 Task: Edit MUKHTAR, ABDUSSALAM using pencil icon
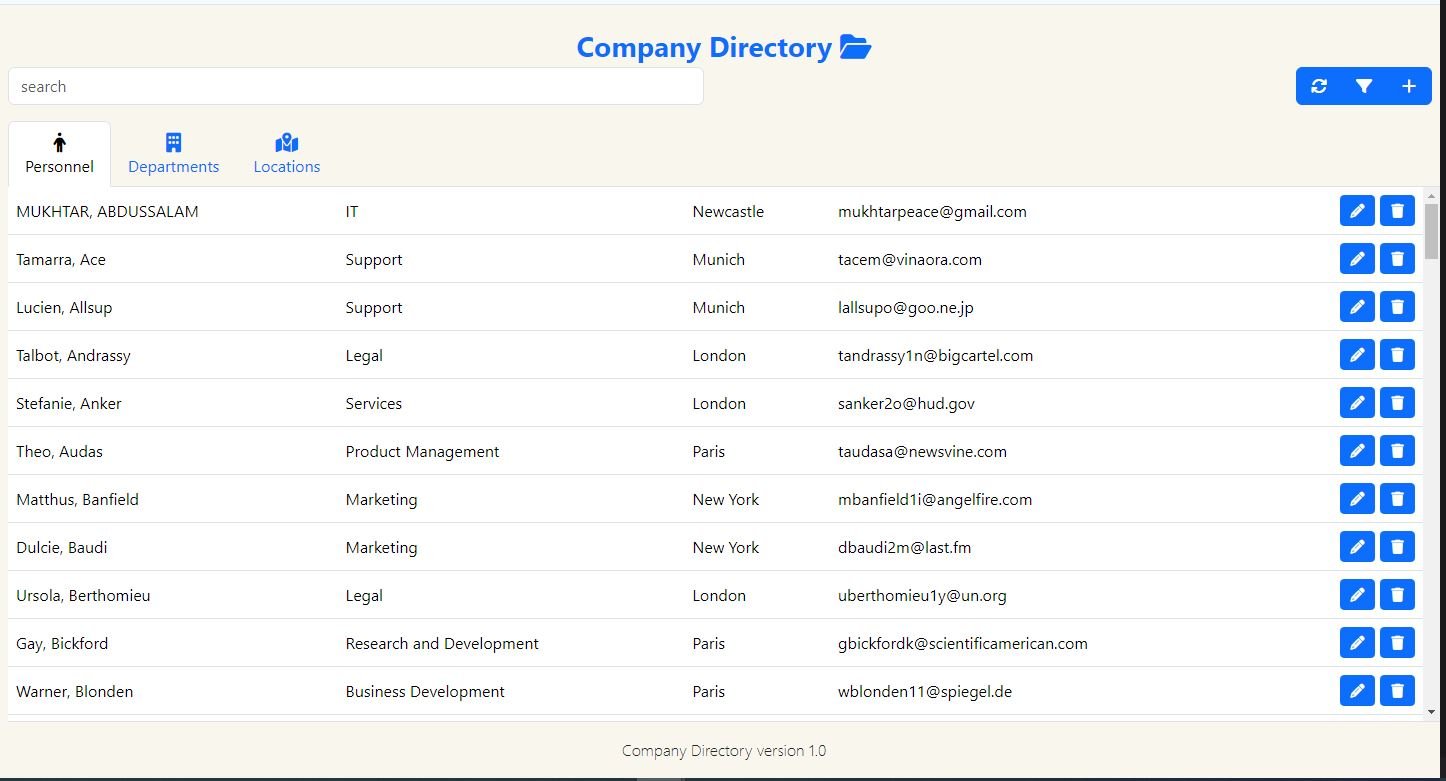pos(1357,211)
